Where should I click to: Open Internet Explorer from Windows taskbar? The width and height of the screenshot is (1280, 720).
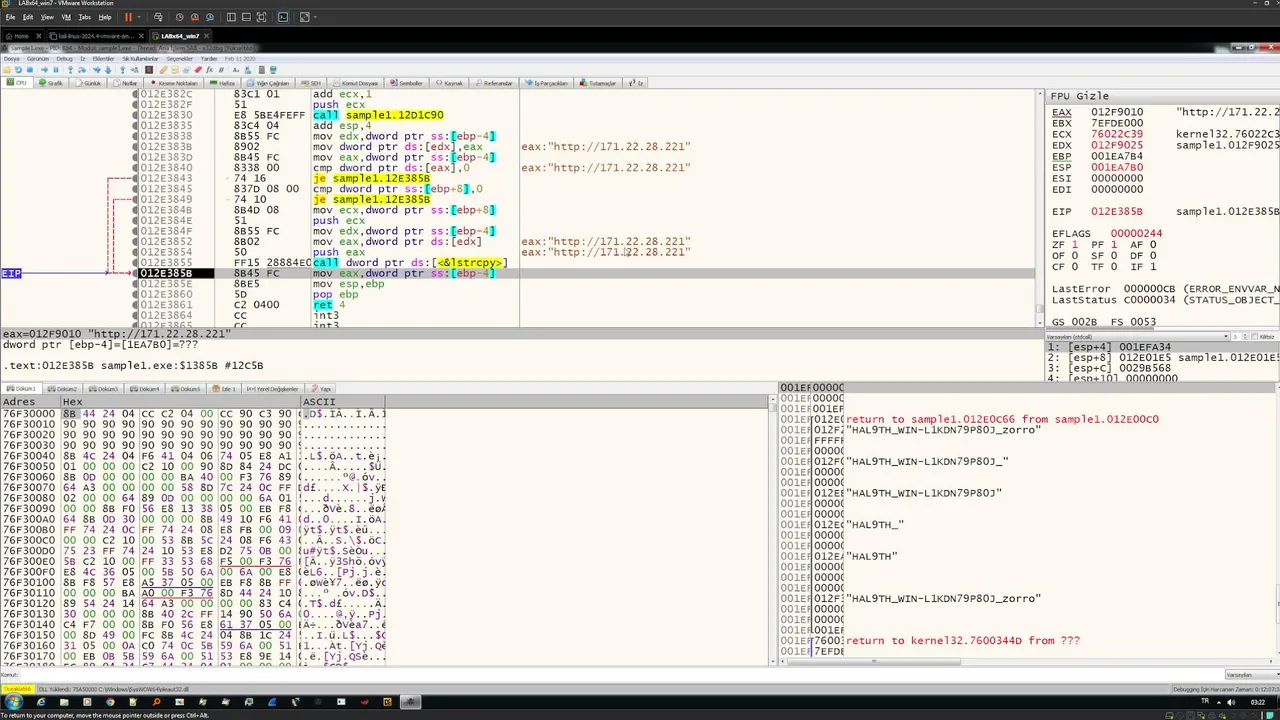pyautogui.click(x=41, y=702)
